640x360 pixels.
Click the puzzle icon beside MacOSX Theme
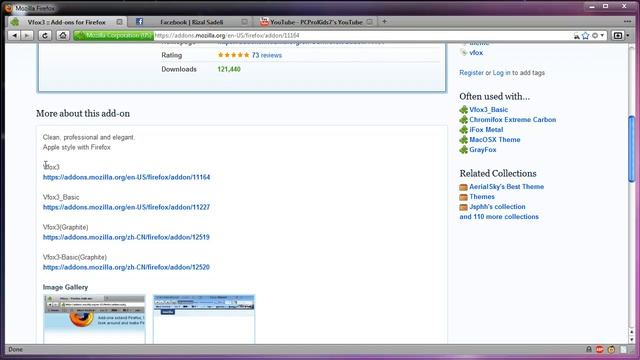463,140
